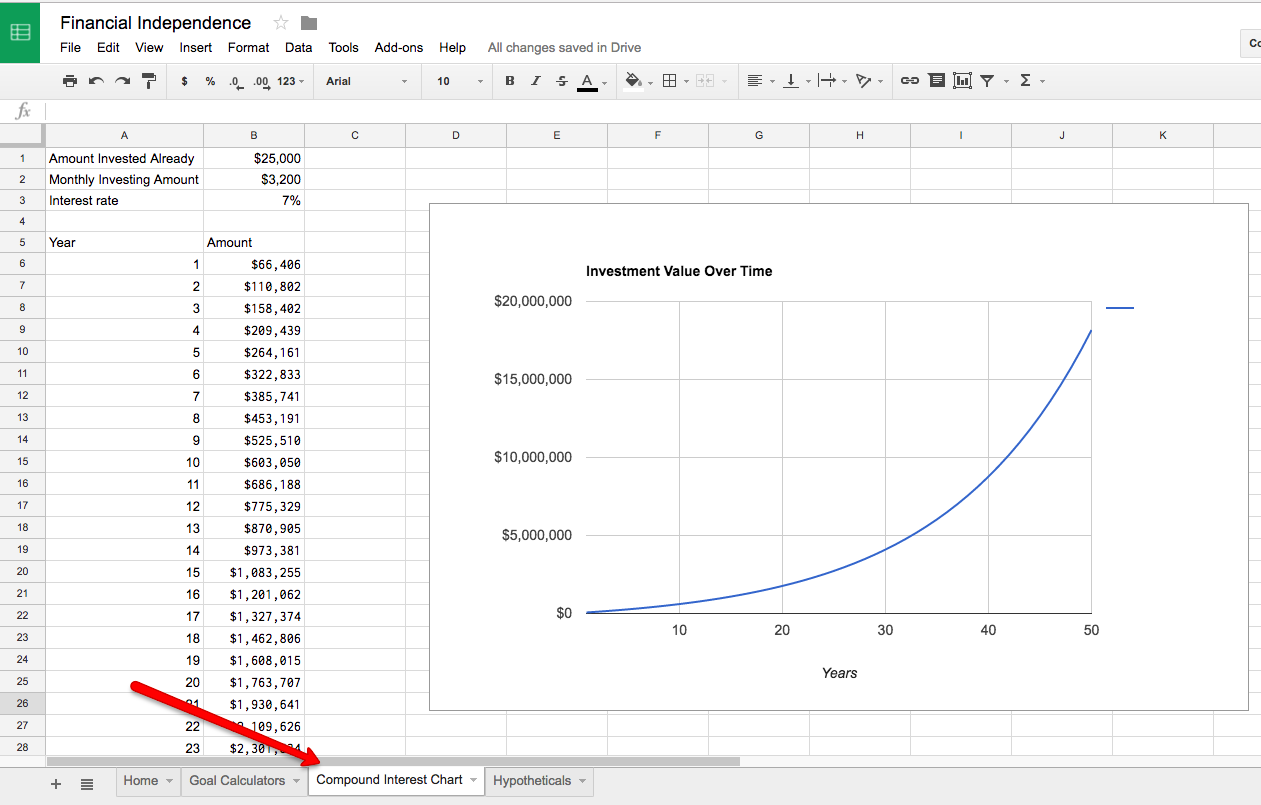Open the Help menu

click(452, 47)
